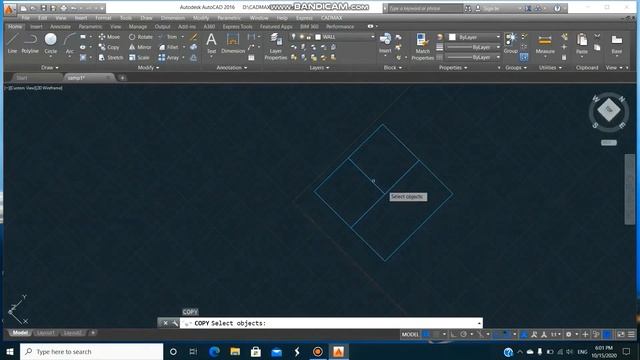Click the Erase icon in Modify panel
The height and width of the screenshot is (360, 640).
click(x=194, y=37)
